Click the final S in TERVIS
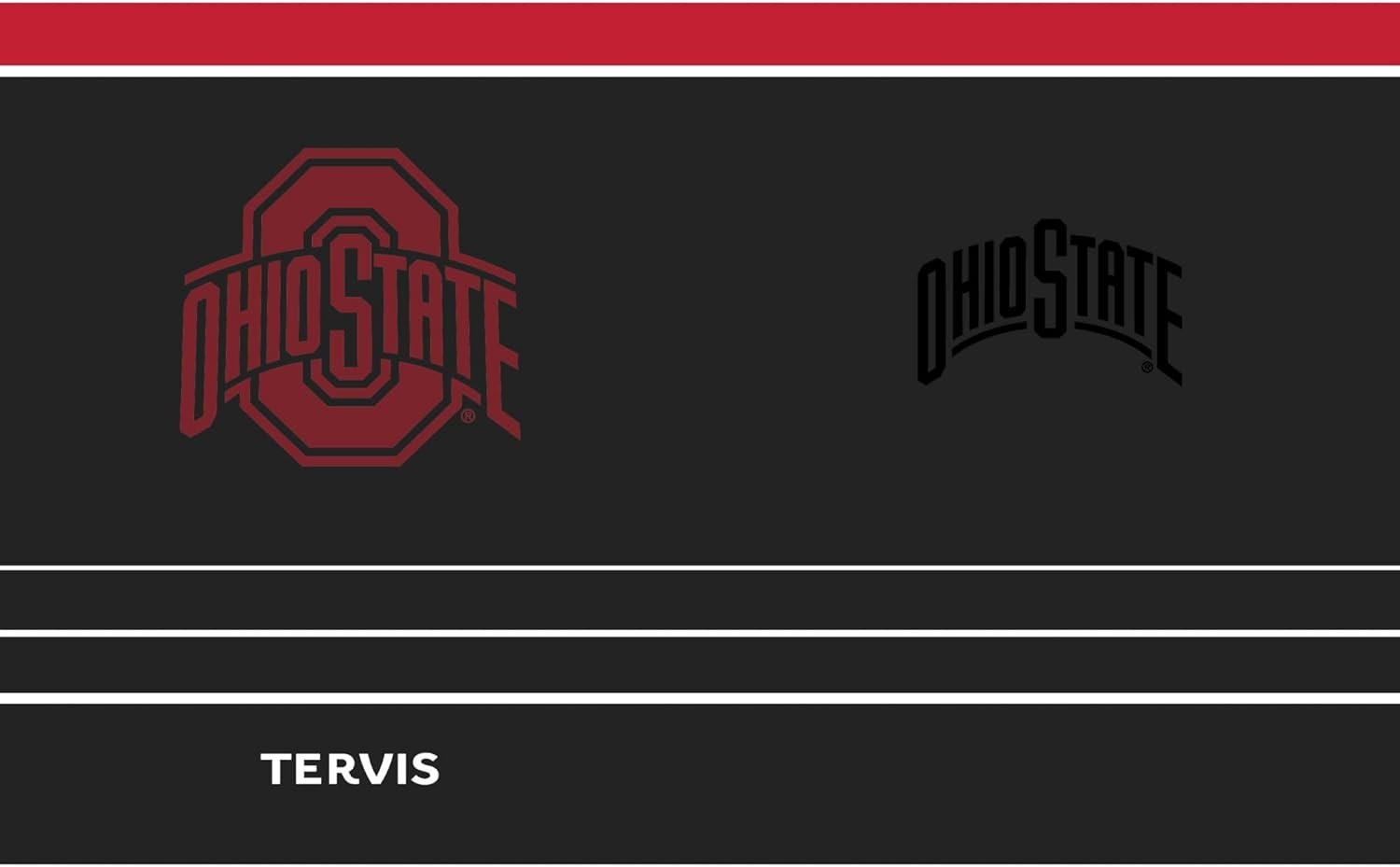The width and height of the screenshot is (1400, 867). click(423, 770)
